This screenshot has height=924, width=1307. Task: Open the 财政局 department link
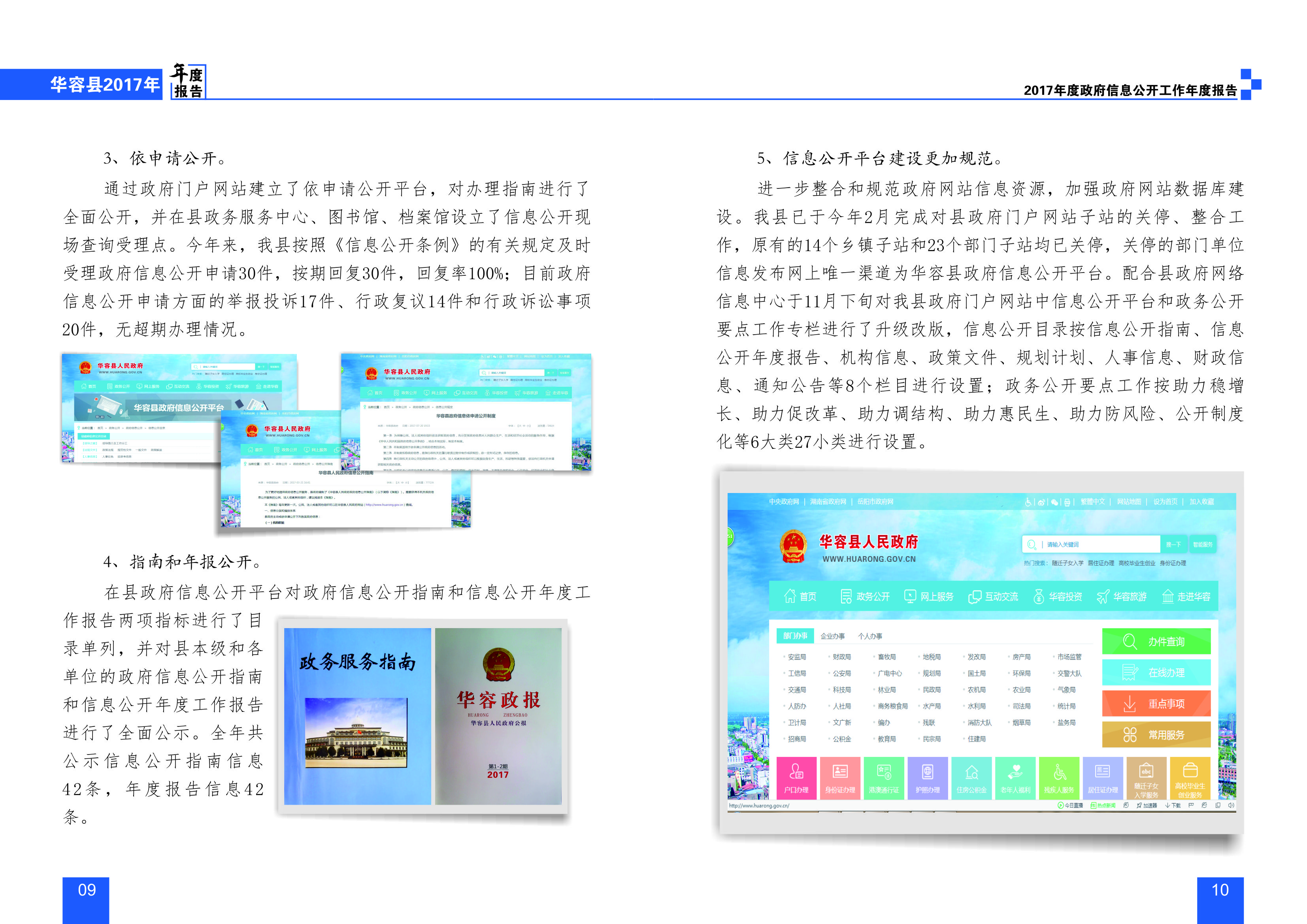point(841,657)
